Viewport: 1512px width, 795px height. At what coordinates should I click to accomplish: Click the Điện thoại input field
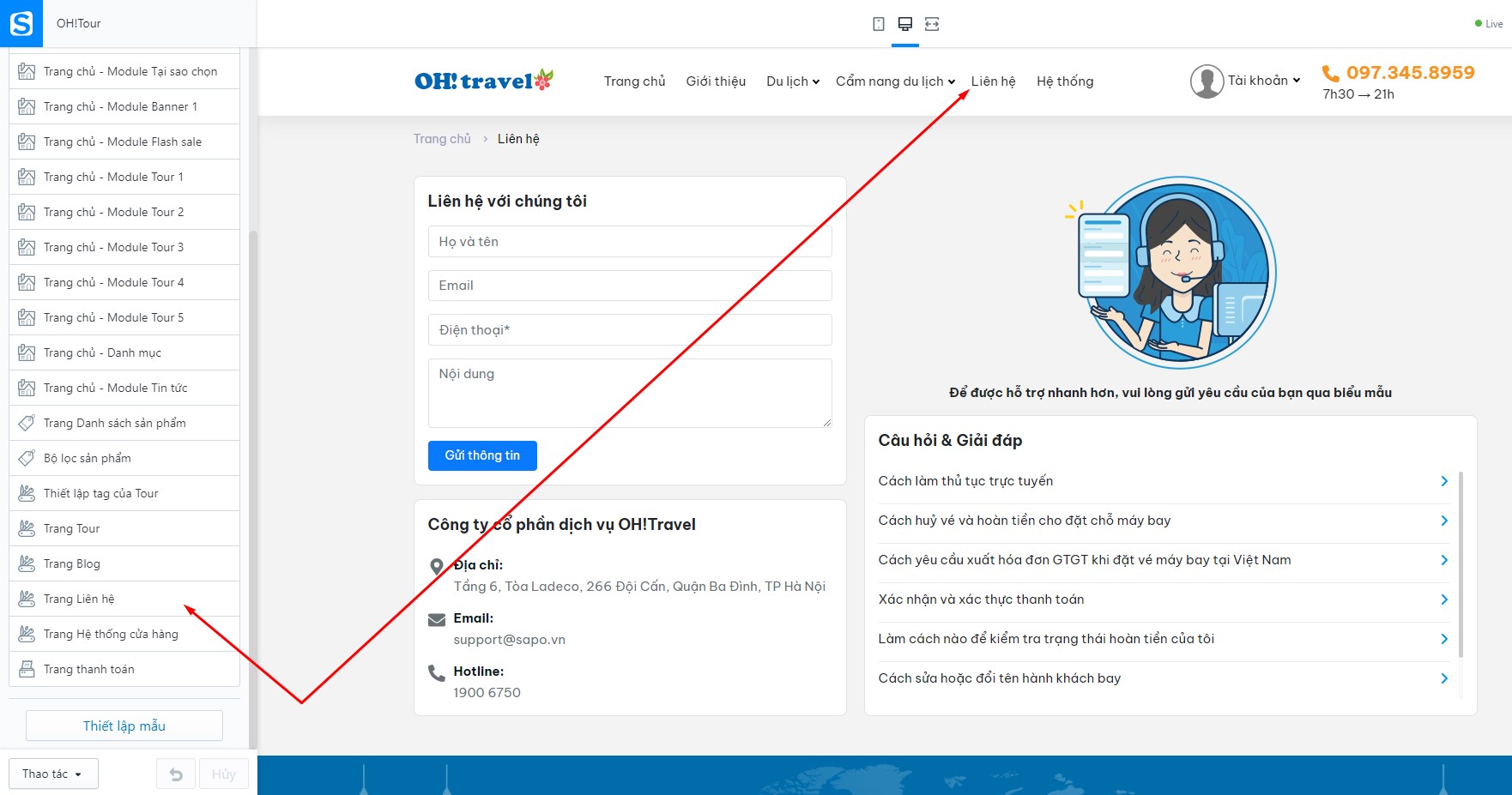pos(630,330)
